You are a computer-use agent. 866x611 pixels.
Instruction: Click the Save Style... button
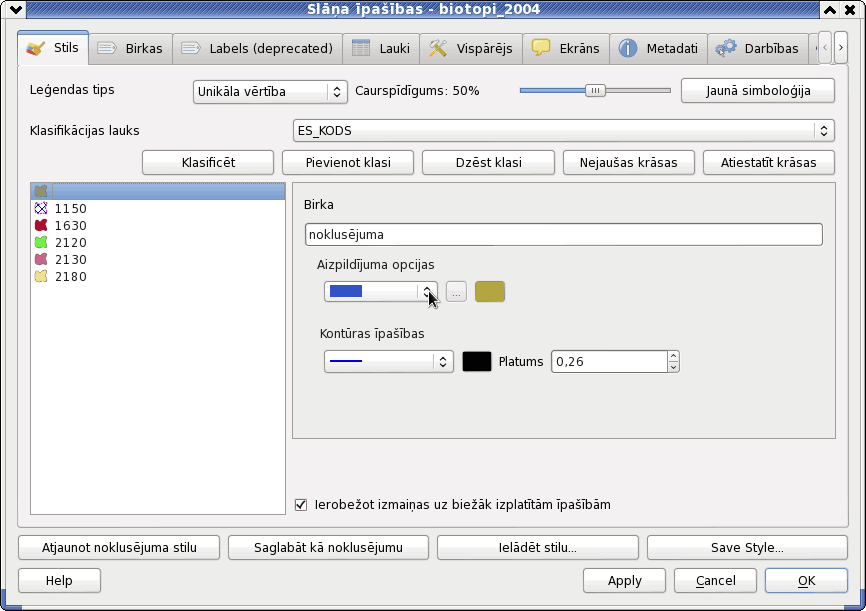(x=747, y=547)
